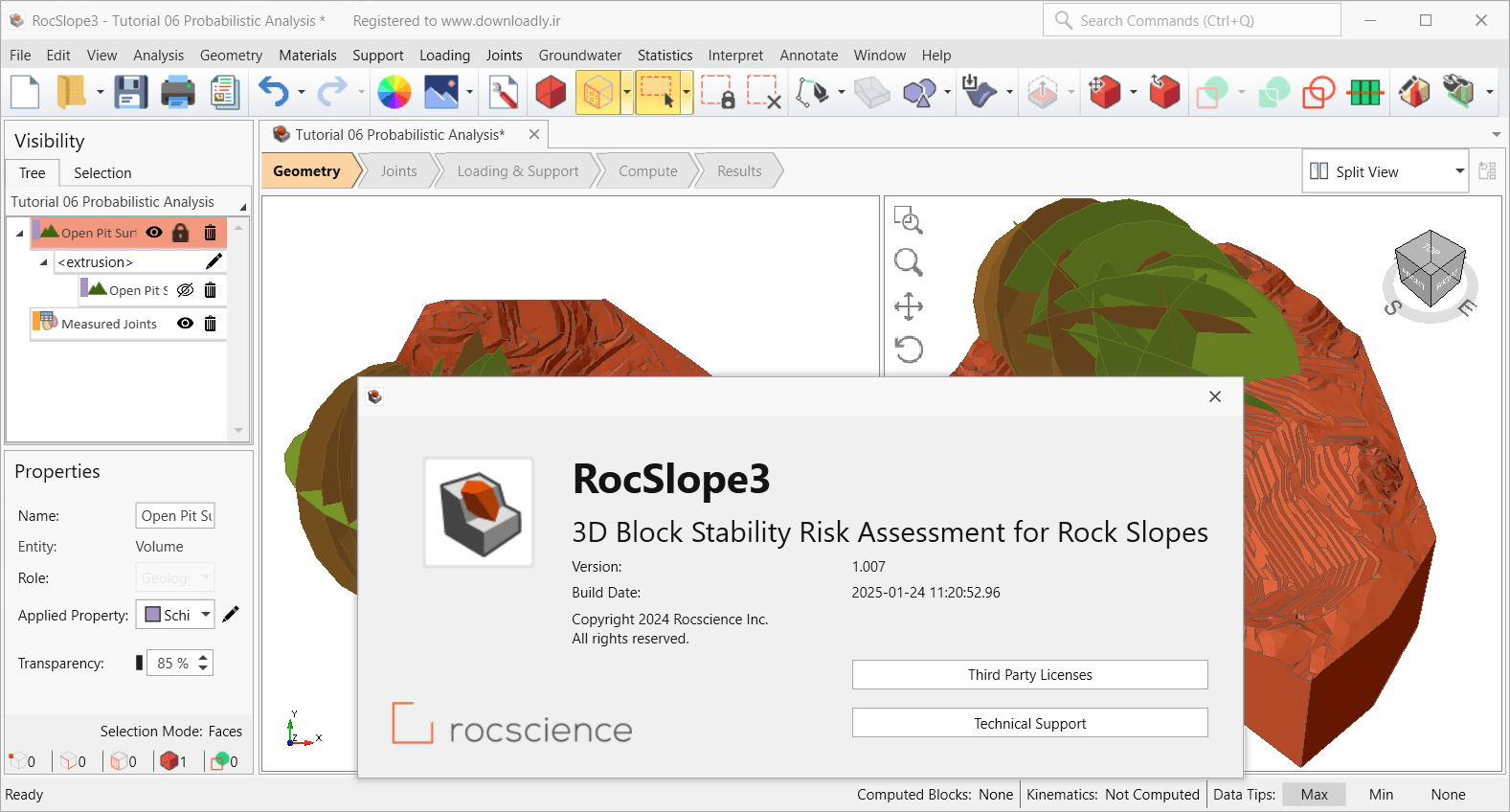The height and width of the screenshot is (812, 1510).
Task: Go to the Compute workflow tab
Action: click(x=647, y=171)
